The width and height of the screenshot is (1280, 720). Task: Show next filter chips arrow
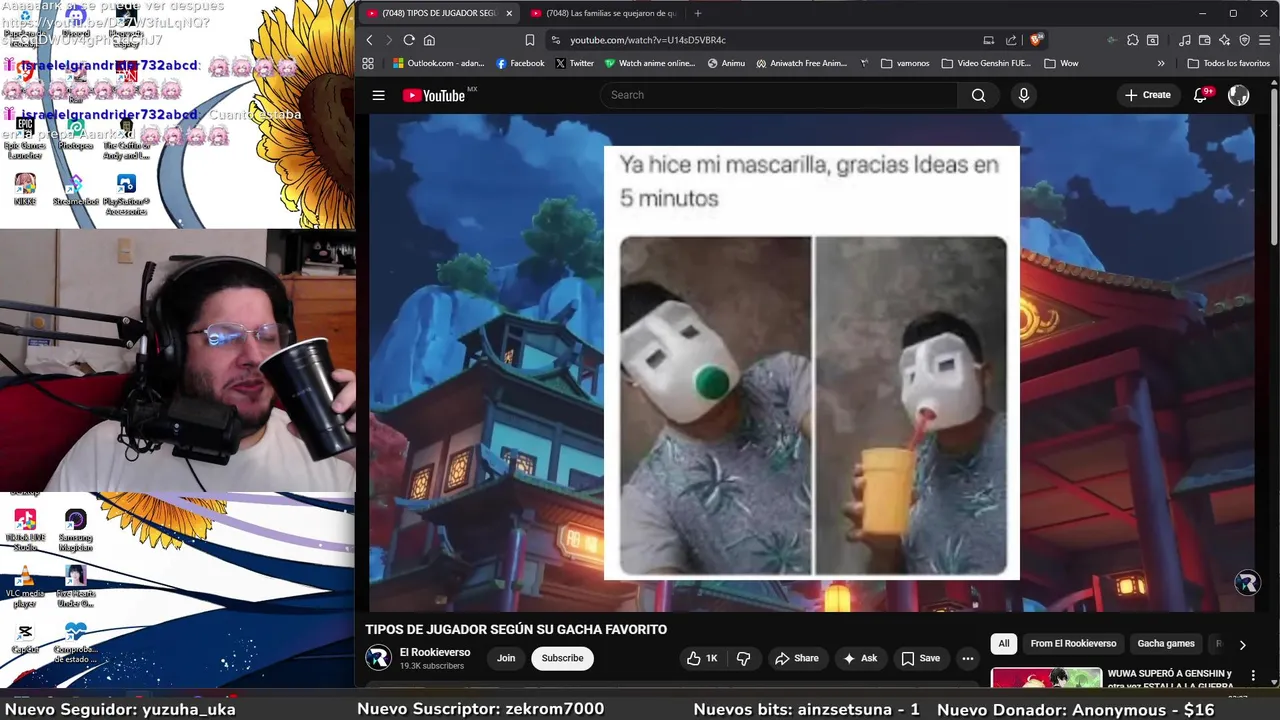coord(1242,645)
